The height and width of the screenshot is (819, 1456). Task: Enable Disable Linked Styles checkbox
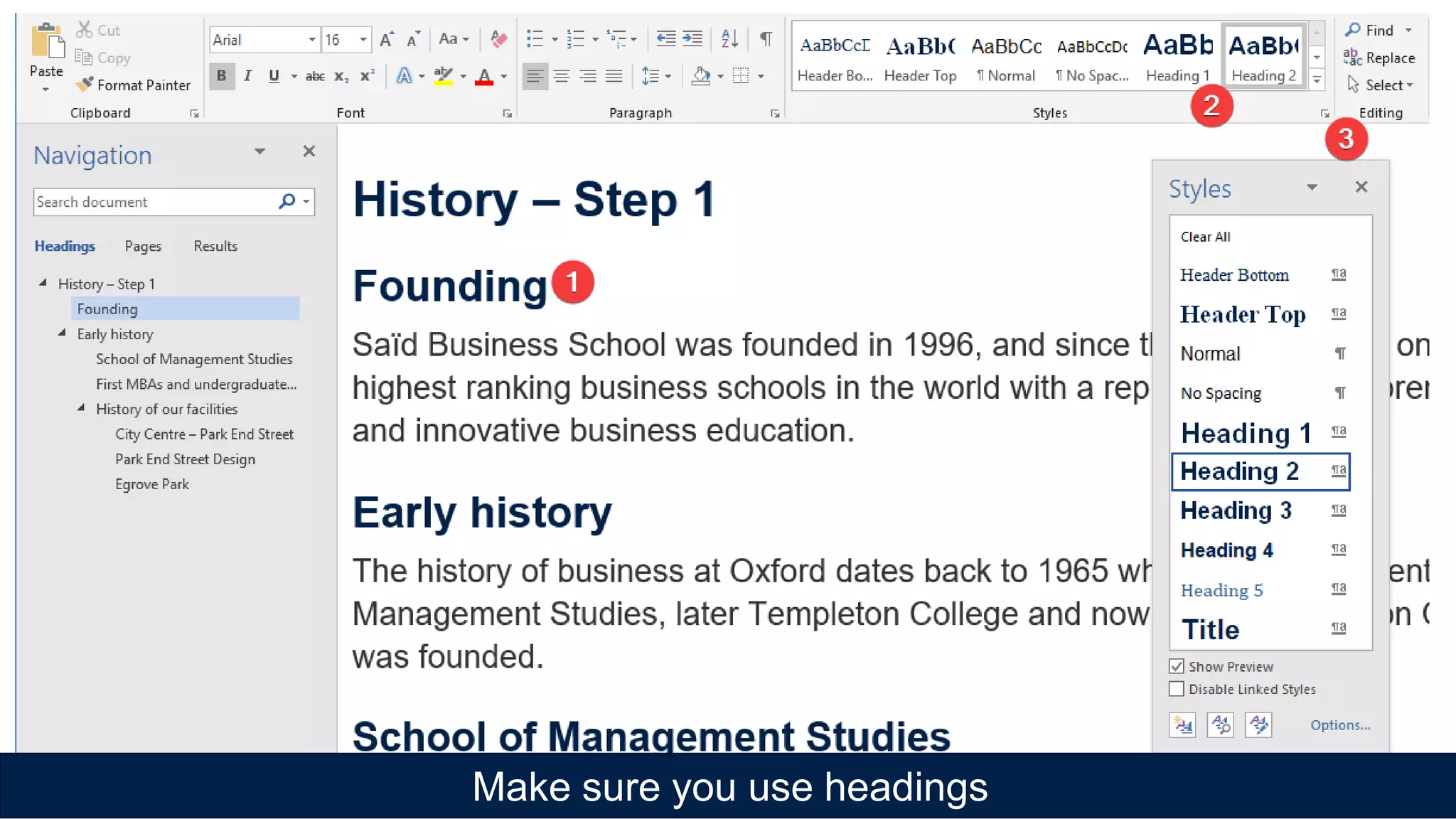1177,689
